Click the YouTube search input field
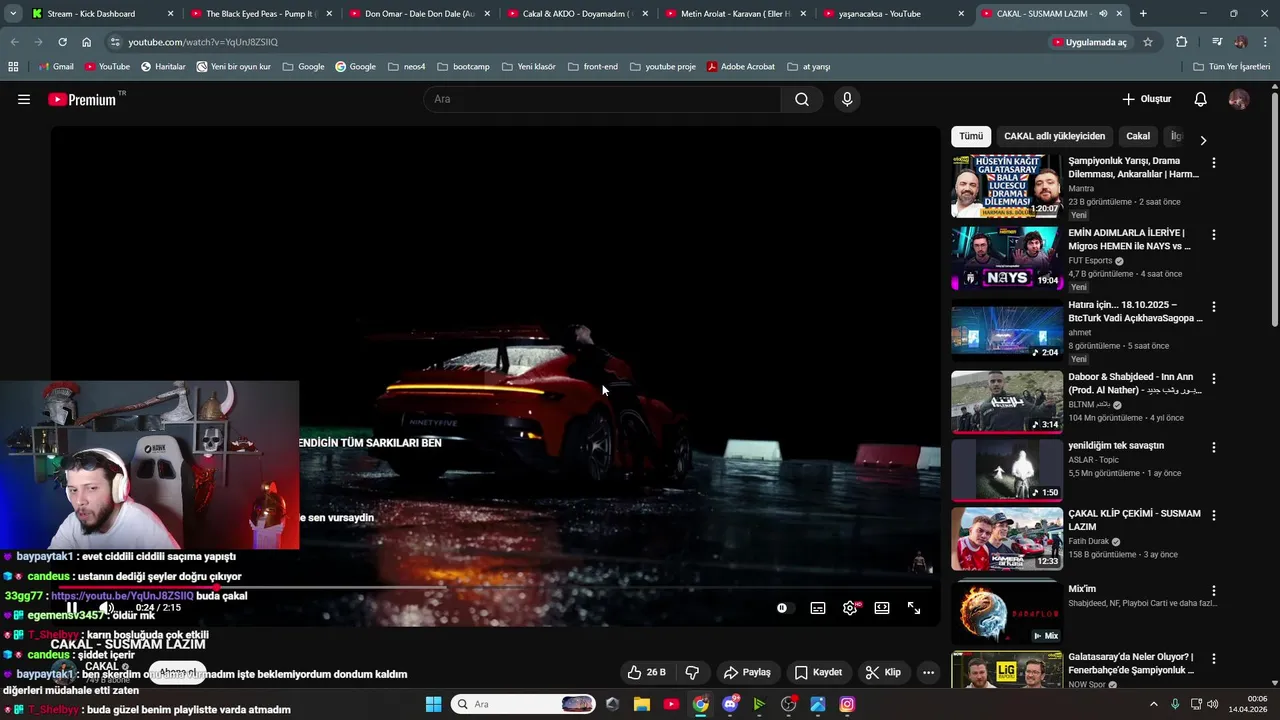This screenshot has width=1280, height=720. [602, 99]
